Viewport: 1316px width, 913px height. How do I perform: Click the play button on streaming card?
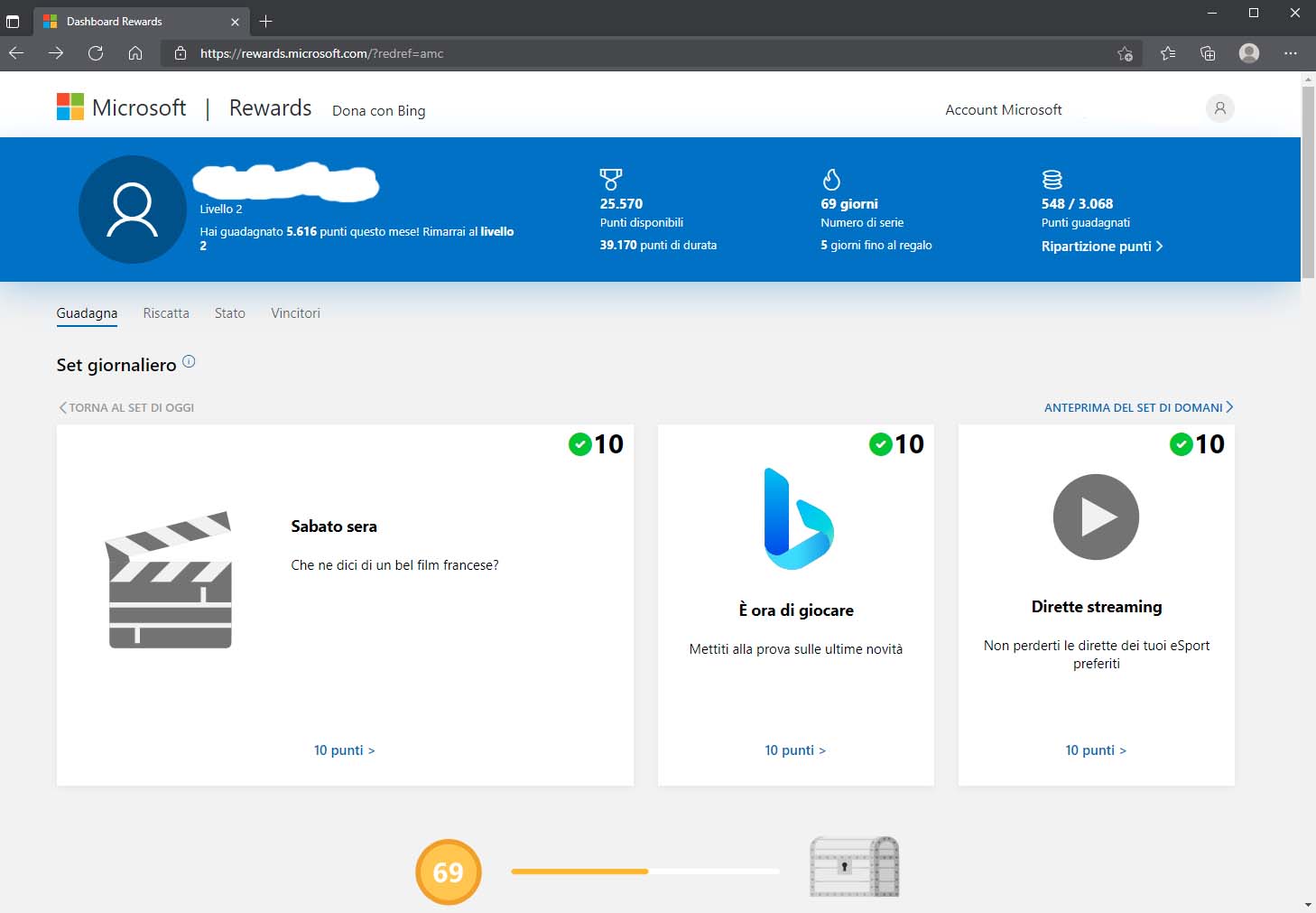point(1096,517)
